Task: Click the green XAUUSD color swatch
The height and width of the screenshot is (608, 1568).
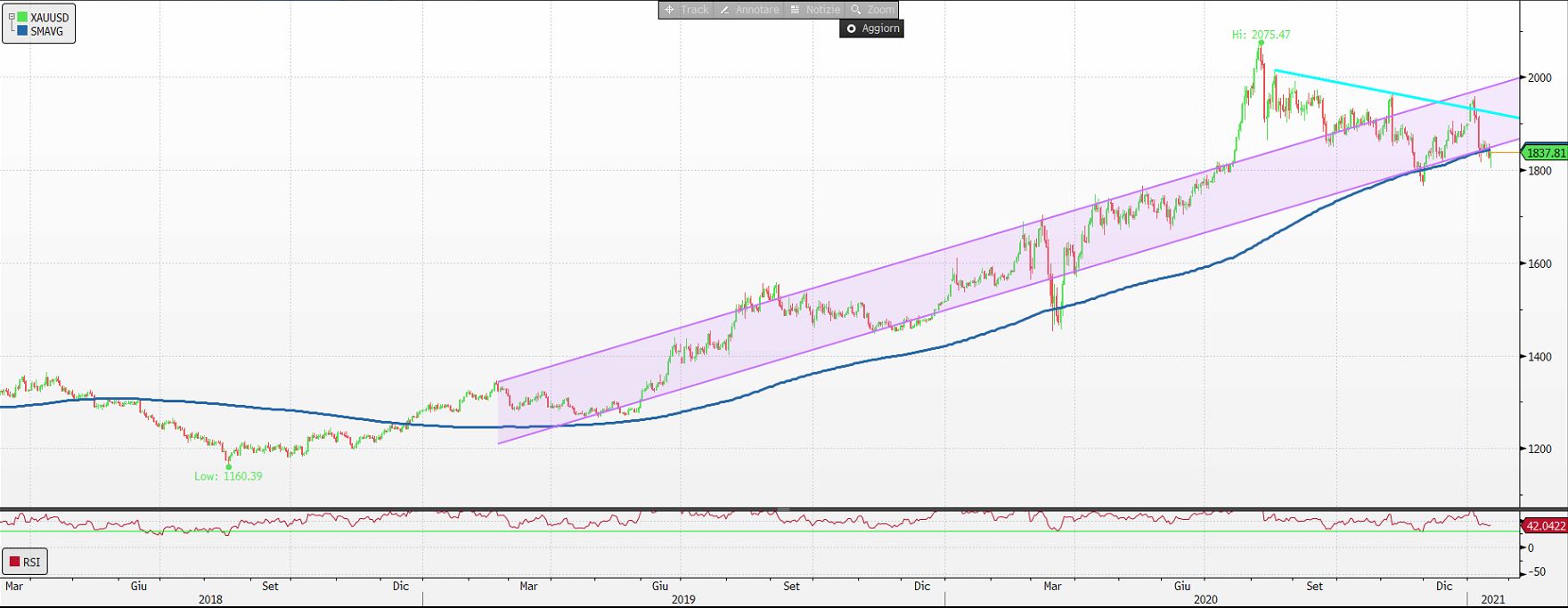Action: pyautogui.click(x=22, y=17)
